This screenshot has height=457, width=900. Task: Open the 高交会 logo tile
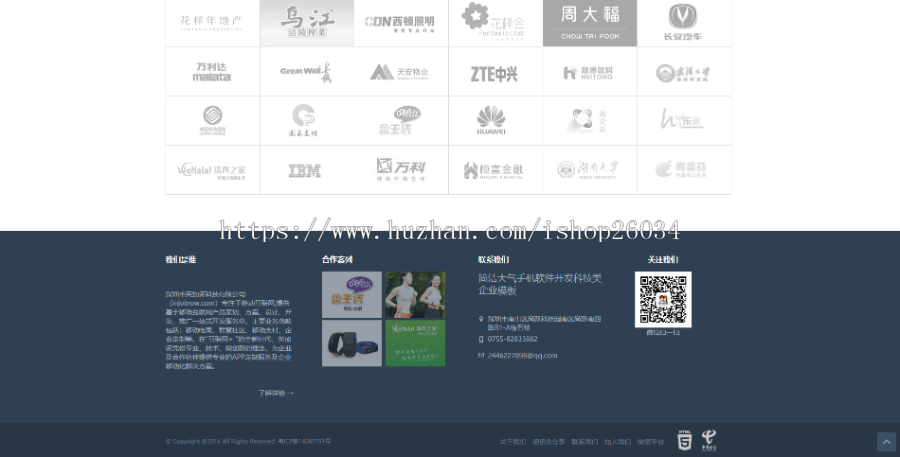point(590,121)
